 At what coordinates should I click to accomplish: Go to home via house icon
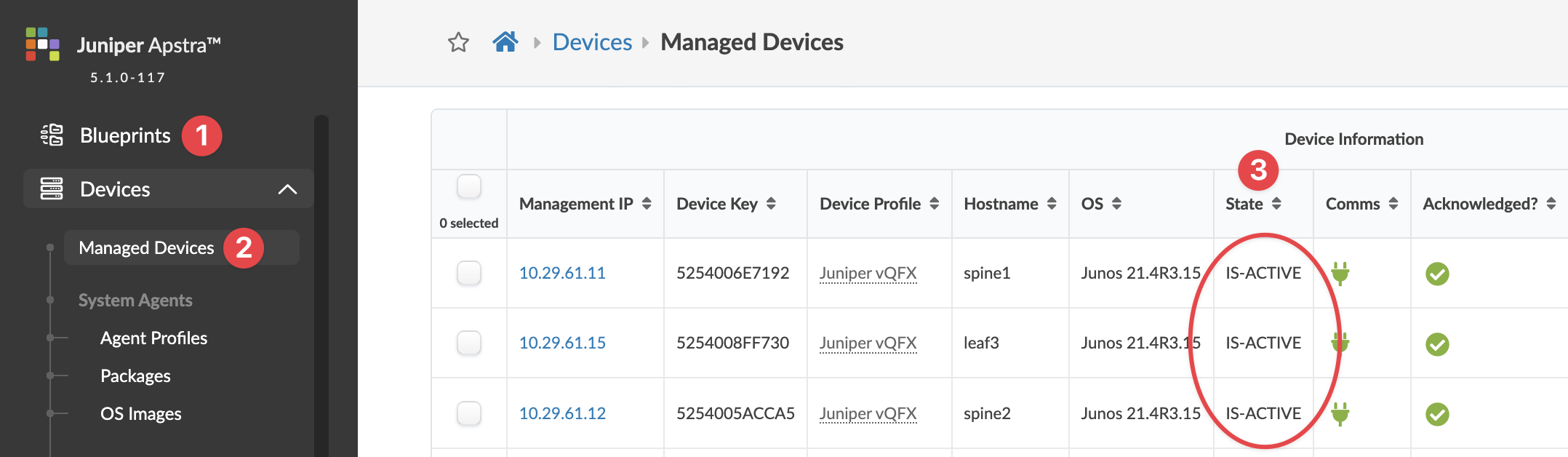click(x=505, y=42)
